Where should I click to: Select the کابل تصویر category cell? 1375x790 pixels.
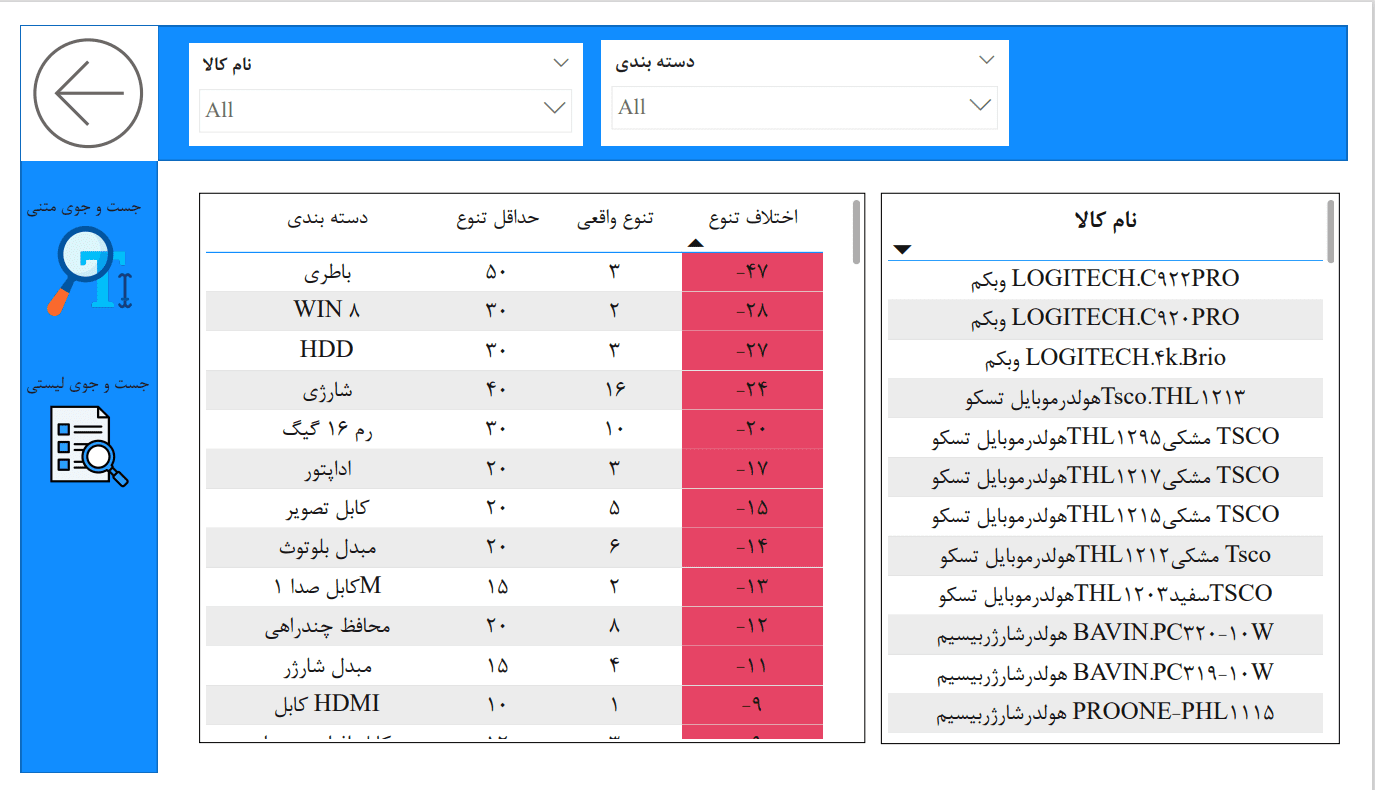point(327,508)
